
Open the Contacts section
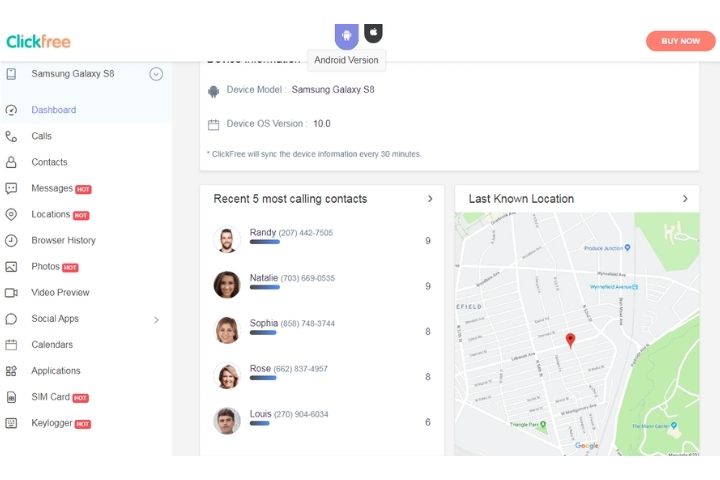49,162
